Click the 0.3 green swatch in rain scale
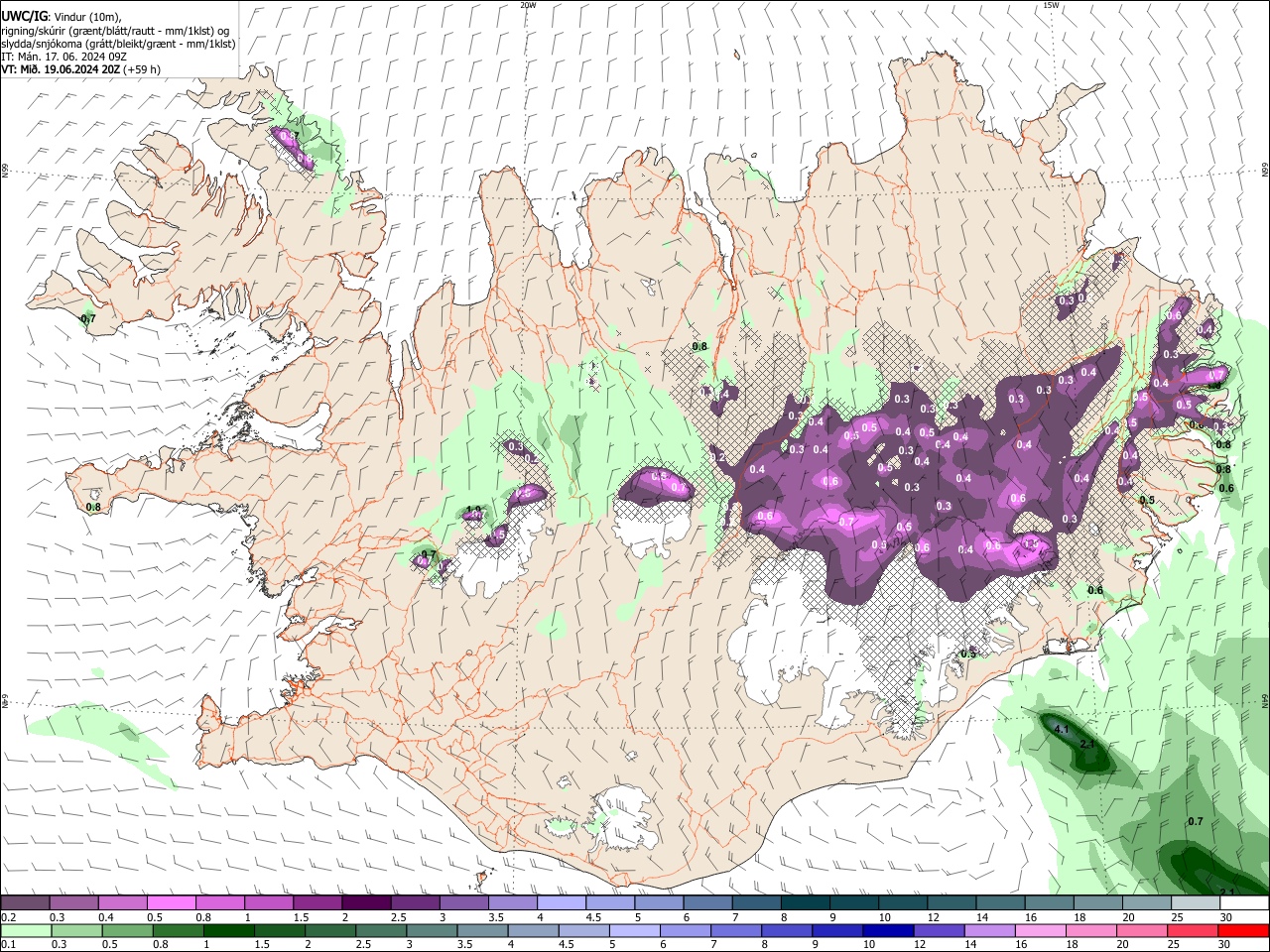This screenshot has width=1270, height=952. click(x=75, y=931)
